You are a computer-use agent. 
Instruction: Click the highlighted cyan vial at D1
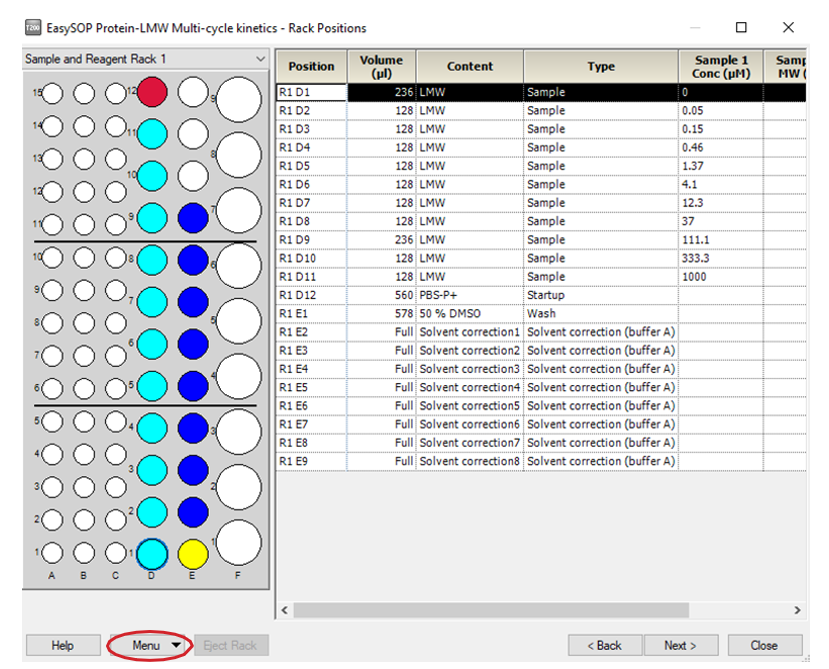point(152,553)
